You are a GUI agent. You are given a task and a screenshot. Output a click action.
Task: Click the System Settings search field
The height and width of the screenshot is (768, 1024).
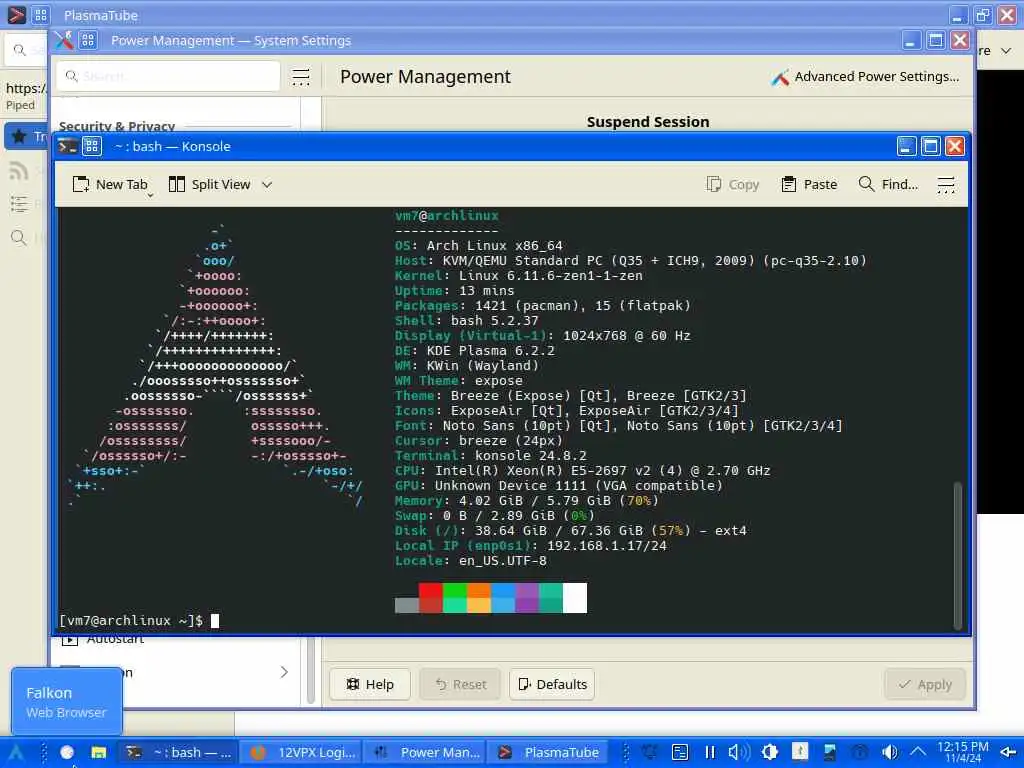168,76
